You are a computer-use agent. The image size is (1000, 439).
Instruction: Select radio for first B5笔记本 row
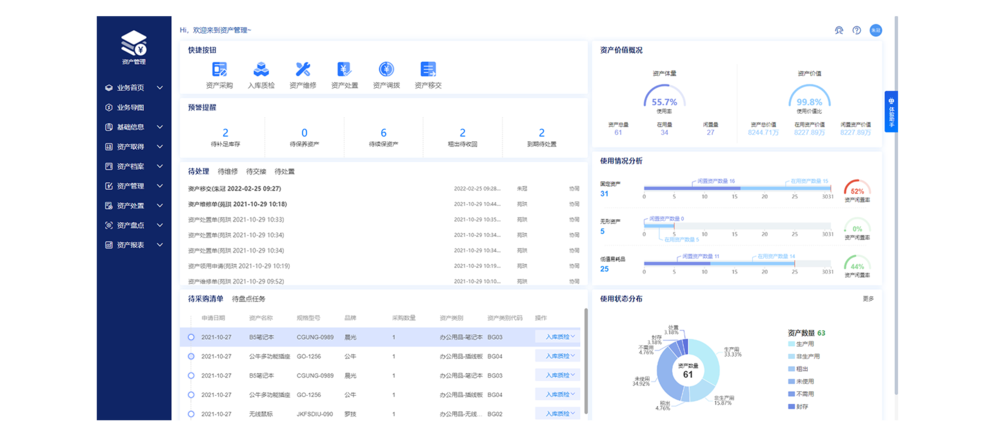(191, 337)
